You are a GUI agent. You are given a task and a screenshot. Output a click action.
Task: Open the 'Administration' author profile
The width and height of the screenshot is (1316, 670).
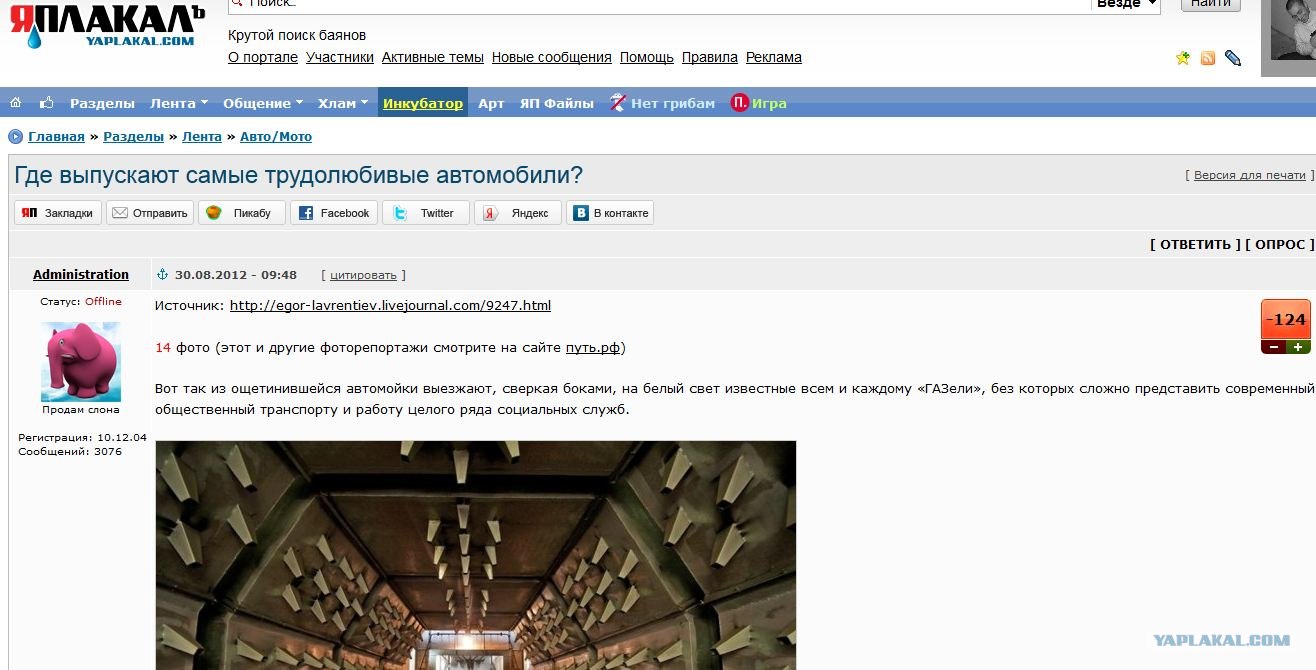point(81,274)
